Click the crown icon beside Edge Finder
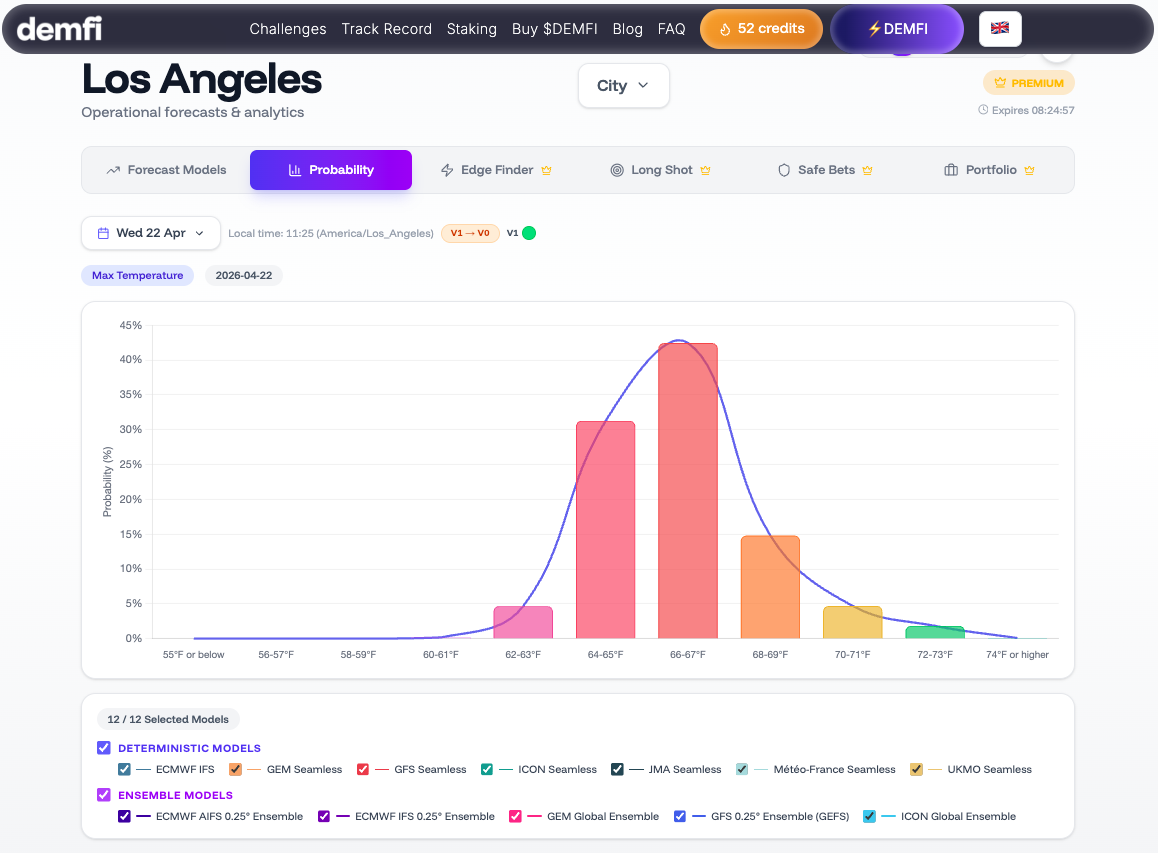The image size is (1158, 853). coord(546,171)
